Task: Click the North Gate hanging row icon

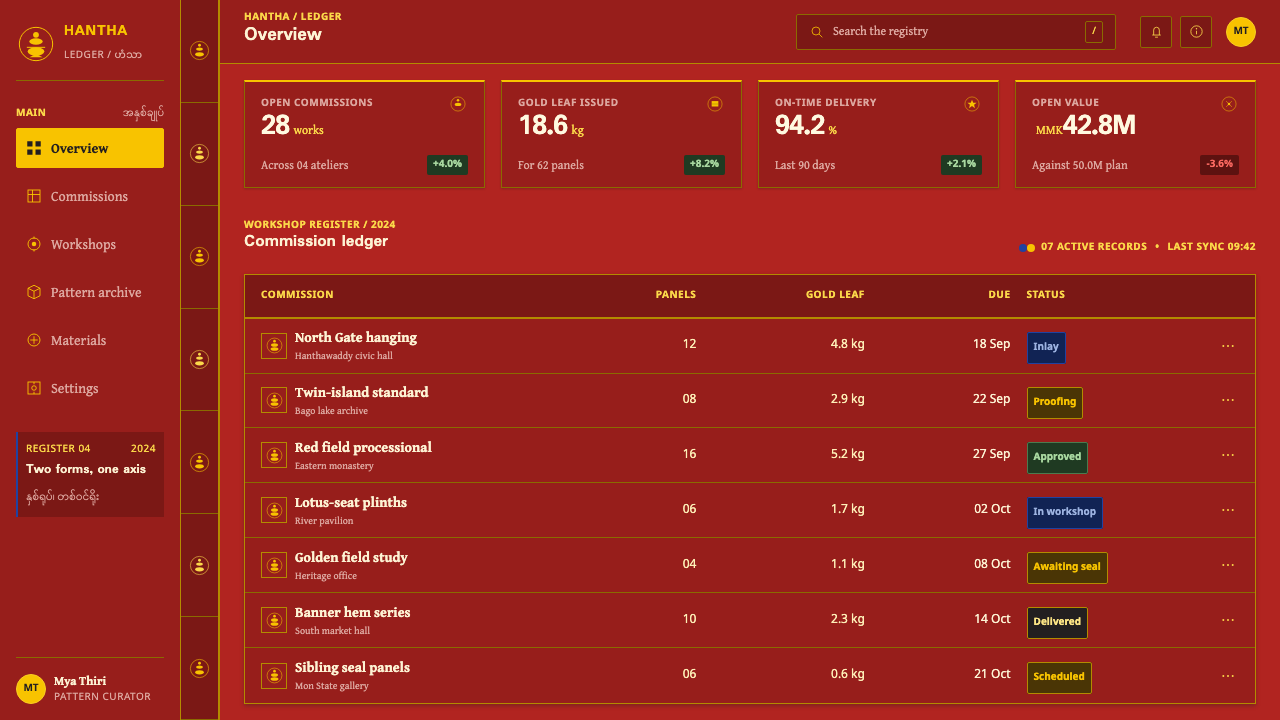Action: (x=274, y=346)
